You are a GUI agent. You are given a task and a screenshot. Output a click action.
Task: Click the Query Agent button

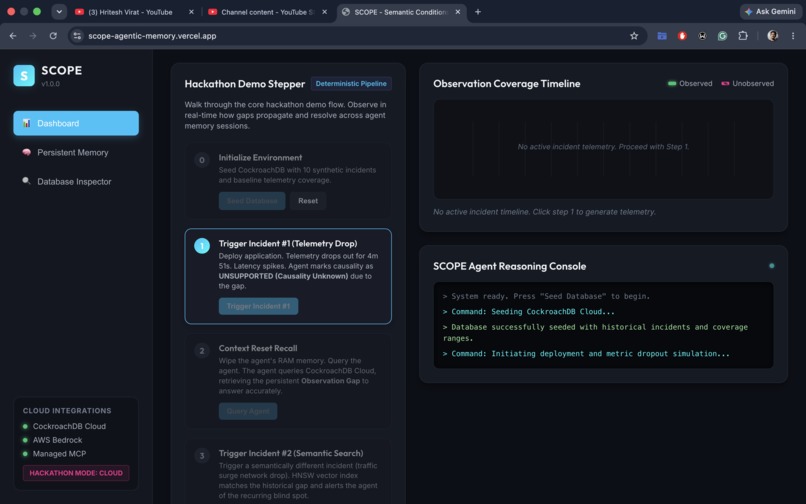coord(248,411)
